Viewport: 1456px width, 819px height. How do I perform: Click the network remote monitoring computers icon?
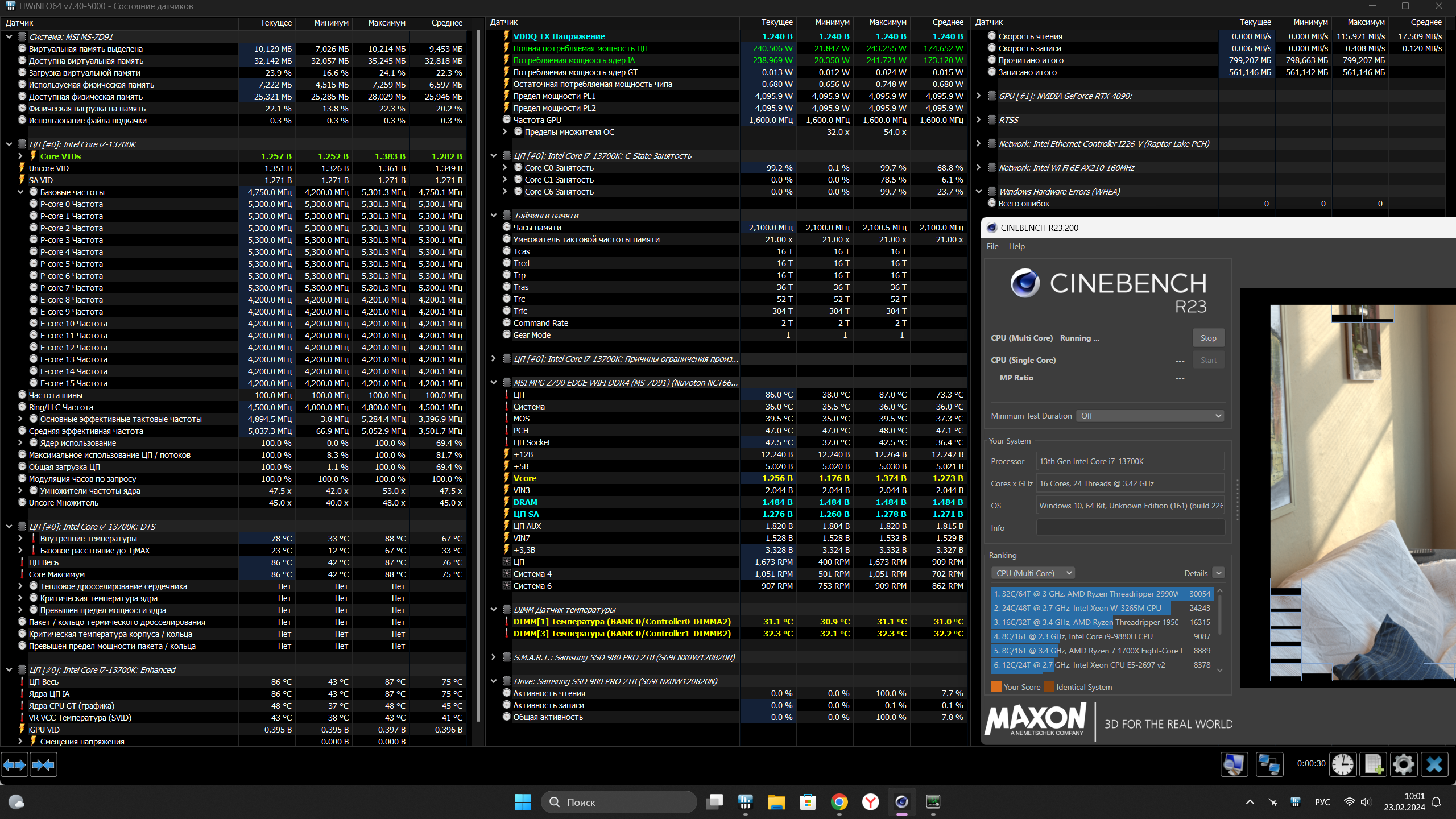[x=1269, y=764]
